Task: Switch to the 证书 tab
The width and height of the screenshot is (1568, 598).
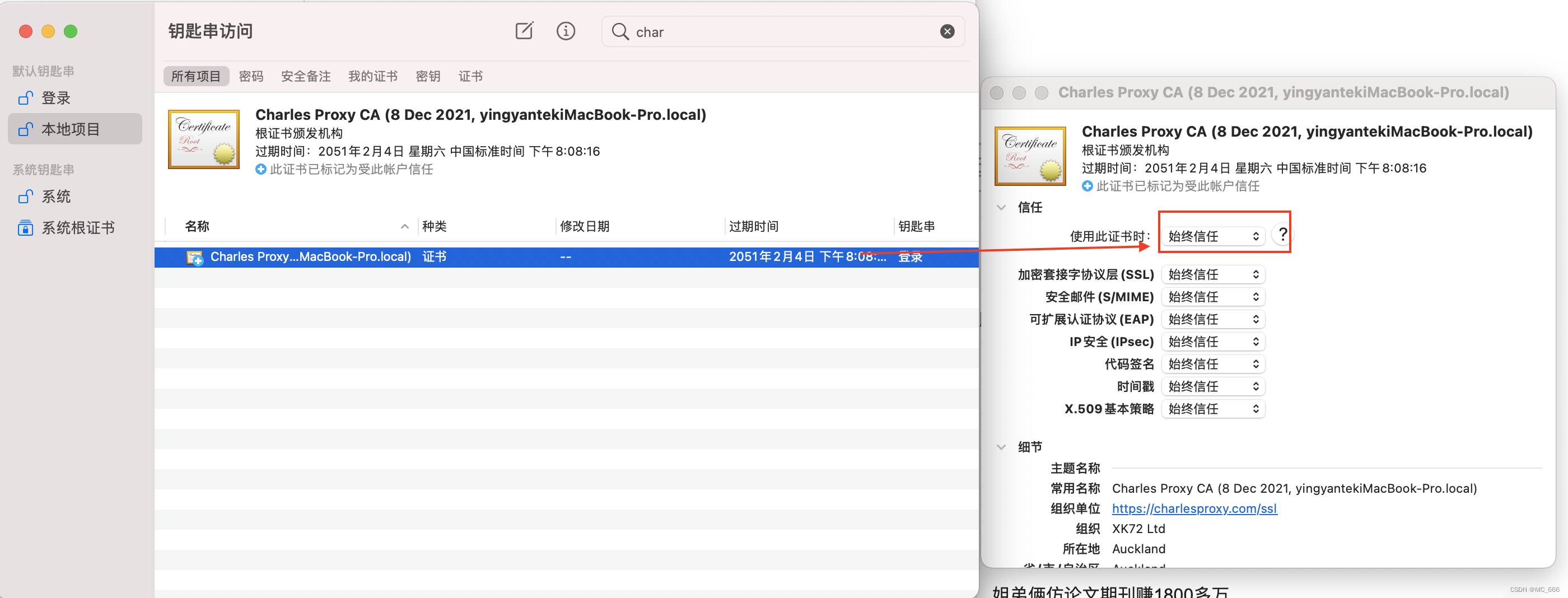Action: pyautogui.click(x=470, y=76)
